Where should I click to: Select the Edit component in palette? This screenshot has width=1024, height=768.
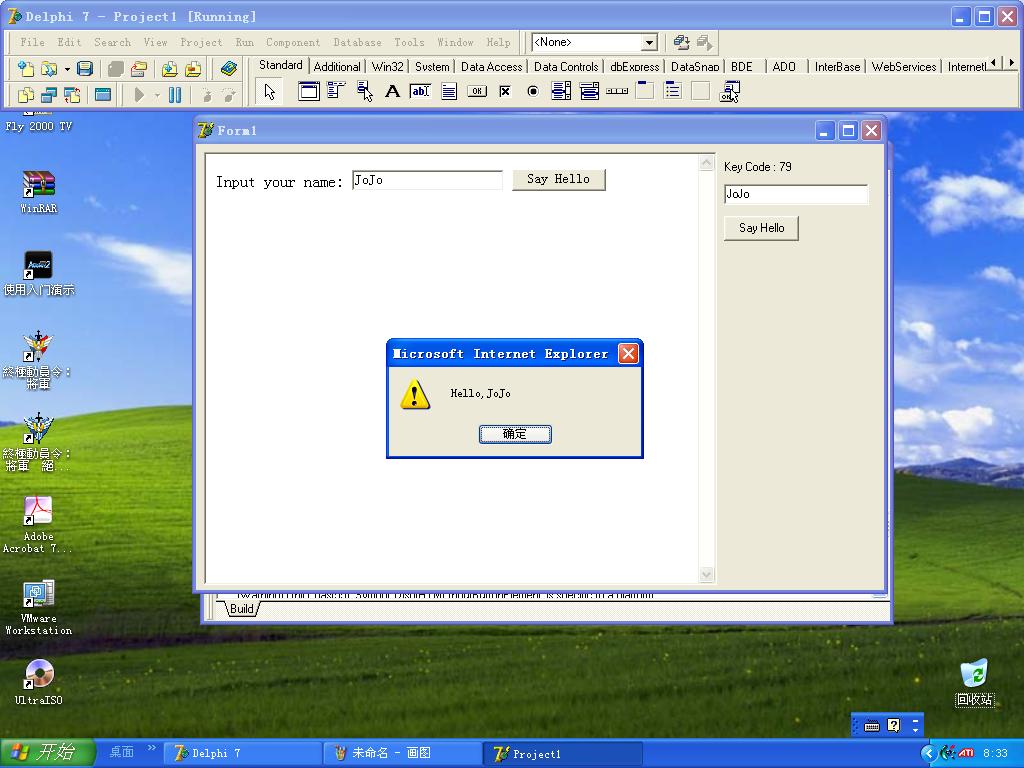(x=421, y=91)
